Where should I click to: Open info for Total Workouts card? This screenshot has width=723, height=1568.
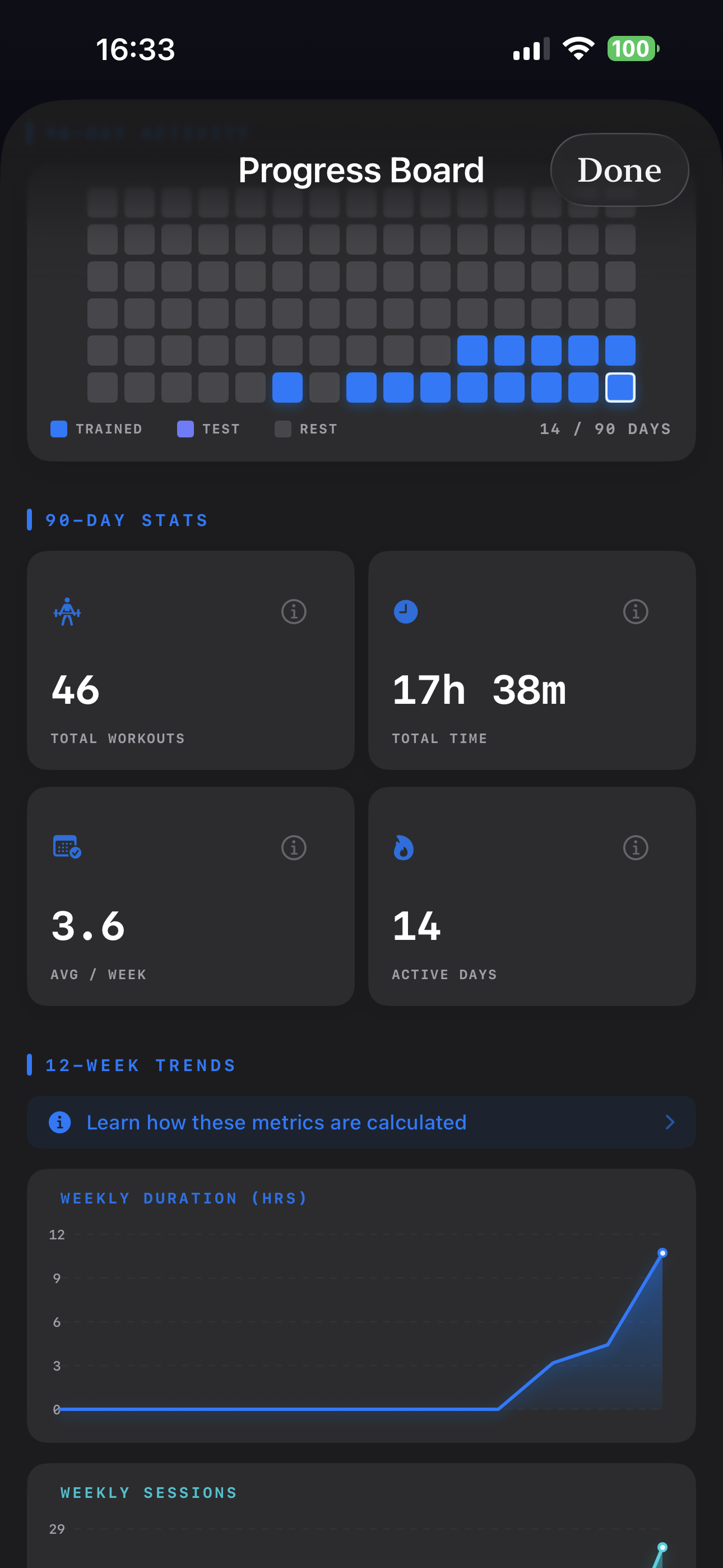point(293,611)
